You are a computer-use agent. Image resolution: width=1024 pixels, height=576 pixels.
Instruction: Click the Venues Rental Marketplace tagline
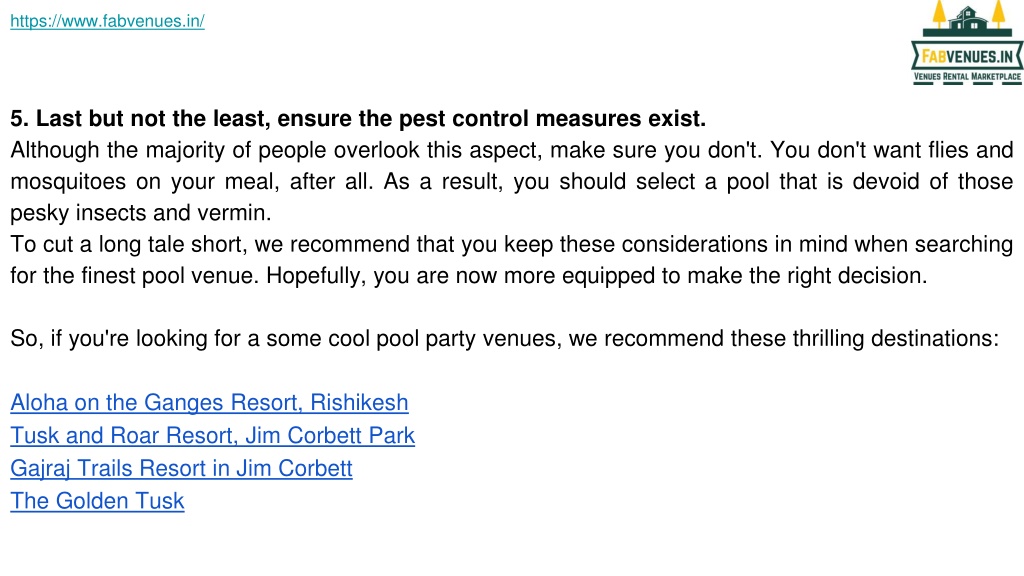tap(967, 76)
